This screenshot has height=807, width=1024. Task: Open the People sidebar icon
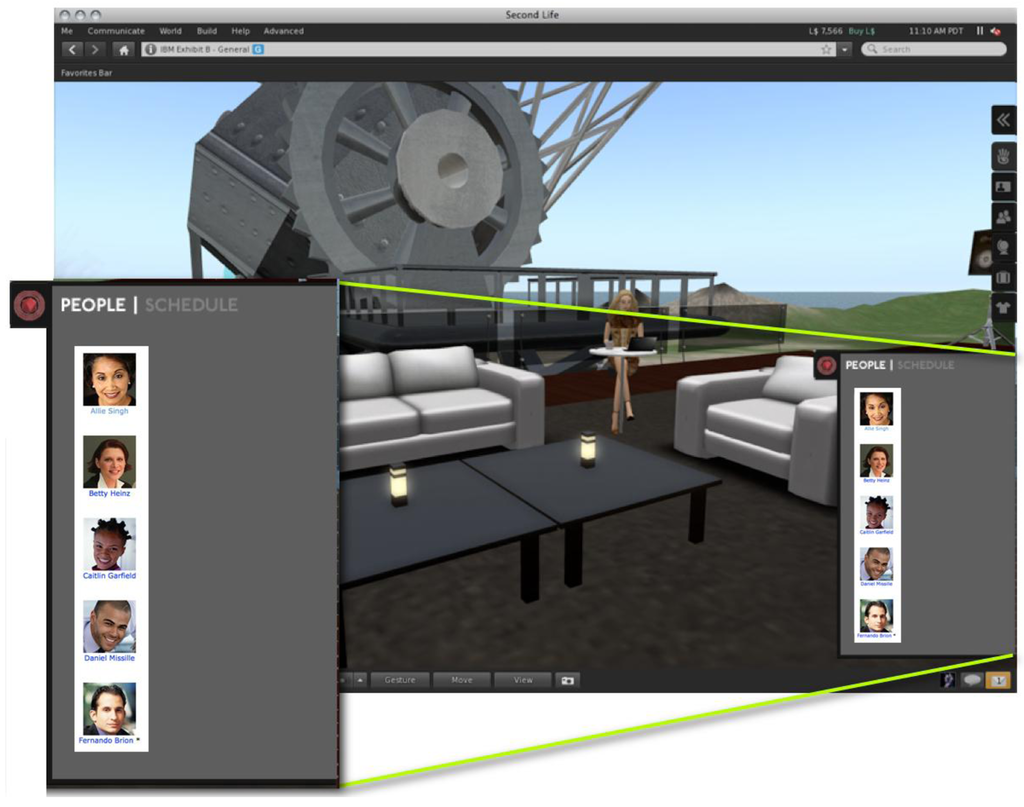(x=1004, y=217)
